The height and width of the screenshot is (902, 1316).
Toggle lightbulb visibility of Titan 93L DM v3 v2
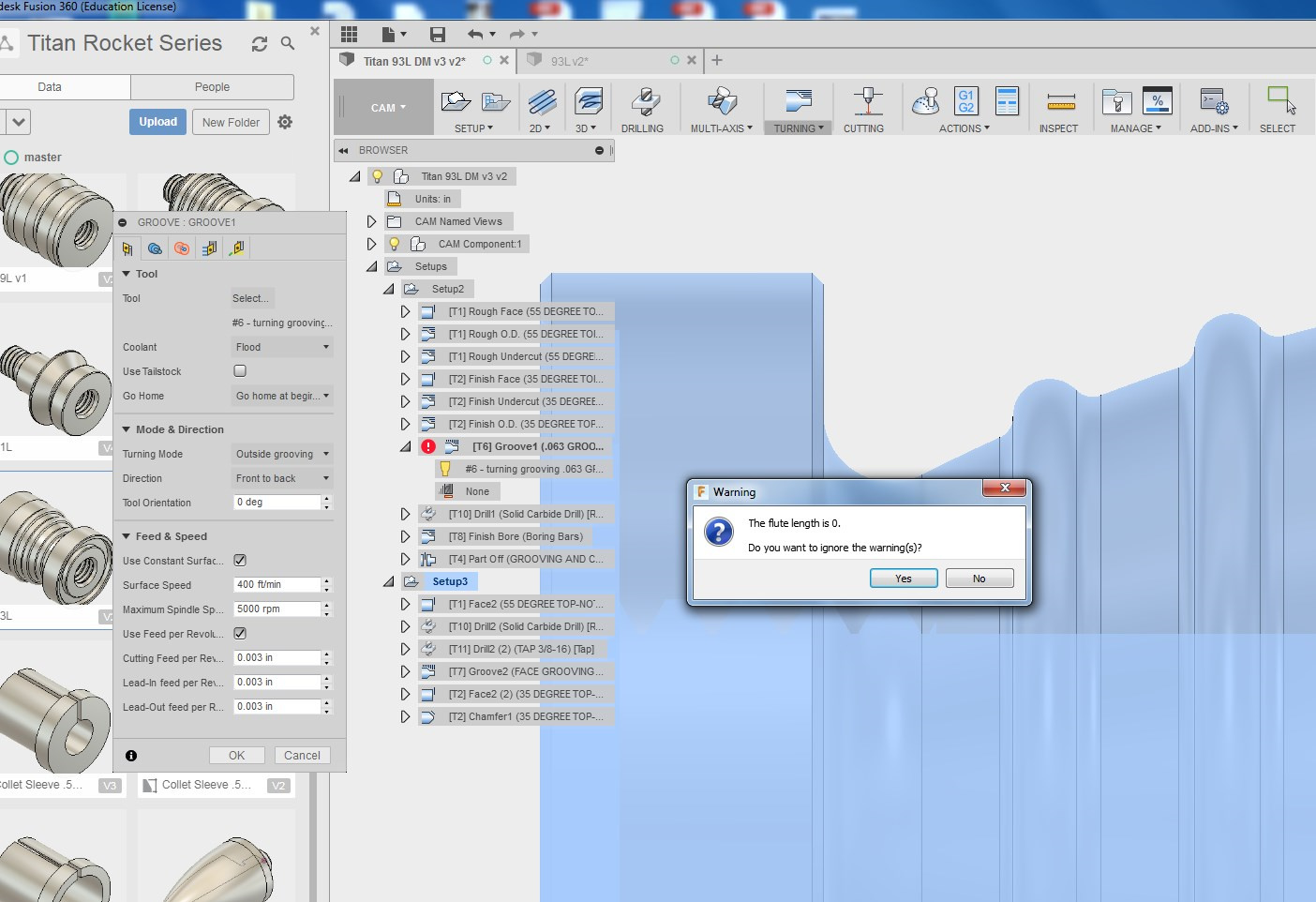click(378, 176)
